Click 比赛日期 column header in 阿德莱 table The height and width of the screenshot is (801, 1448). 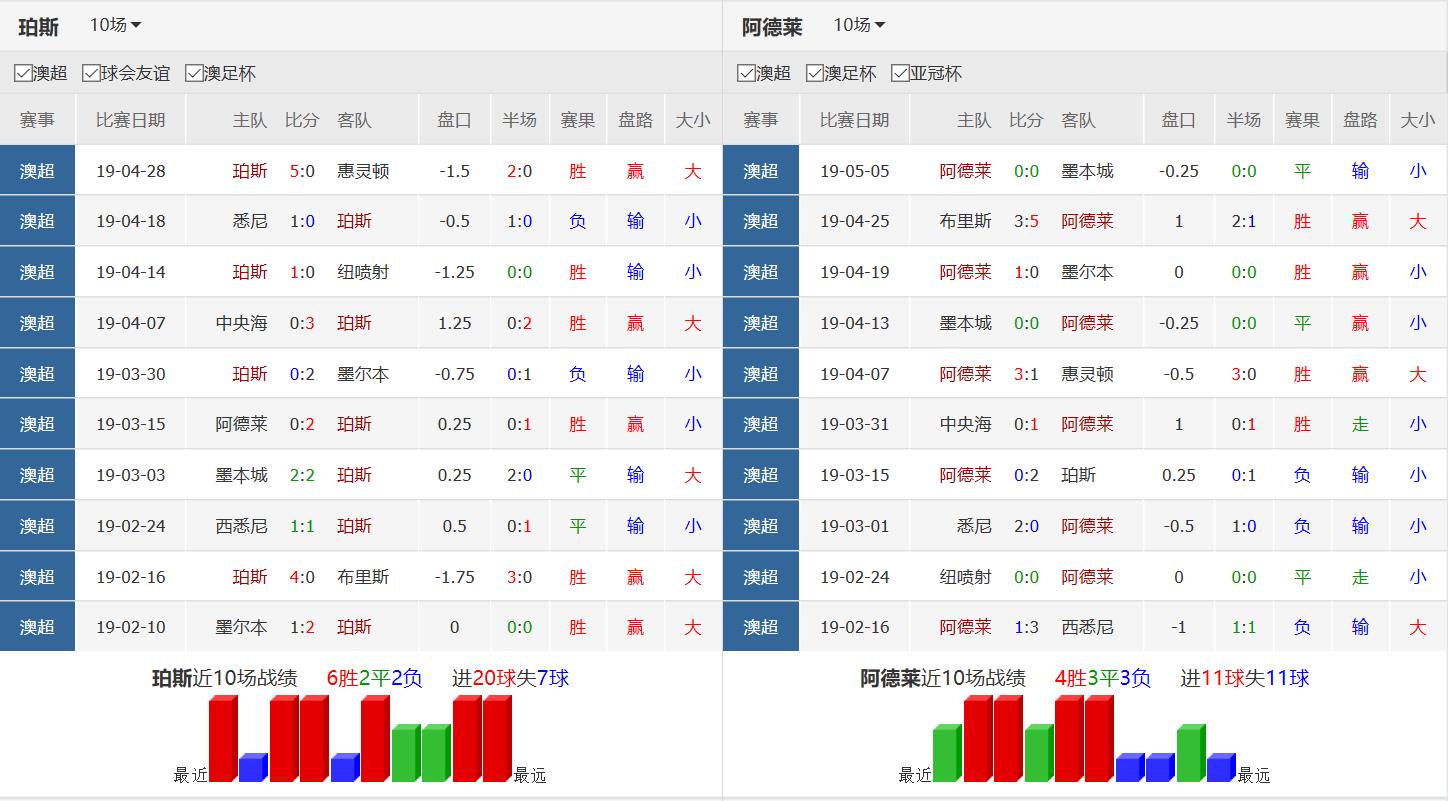[x=854, y=120]
